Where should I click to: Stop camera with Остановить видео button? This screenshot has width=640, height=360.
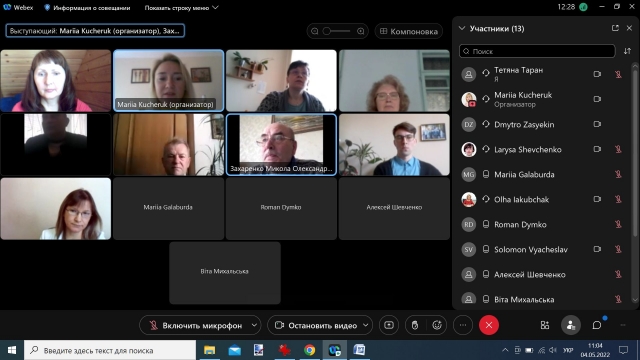pos(316,325)
